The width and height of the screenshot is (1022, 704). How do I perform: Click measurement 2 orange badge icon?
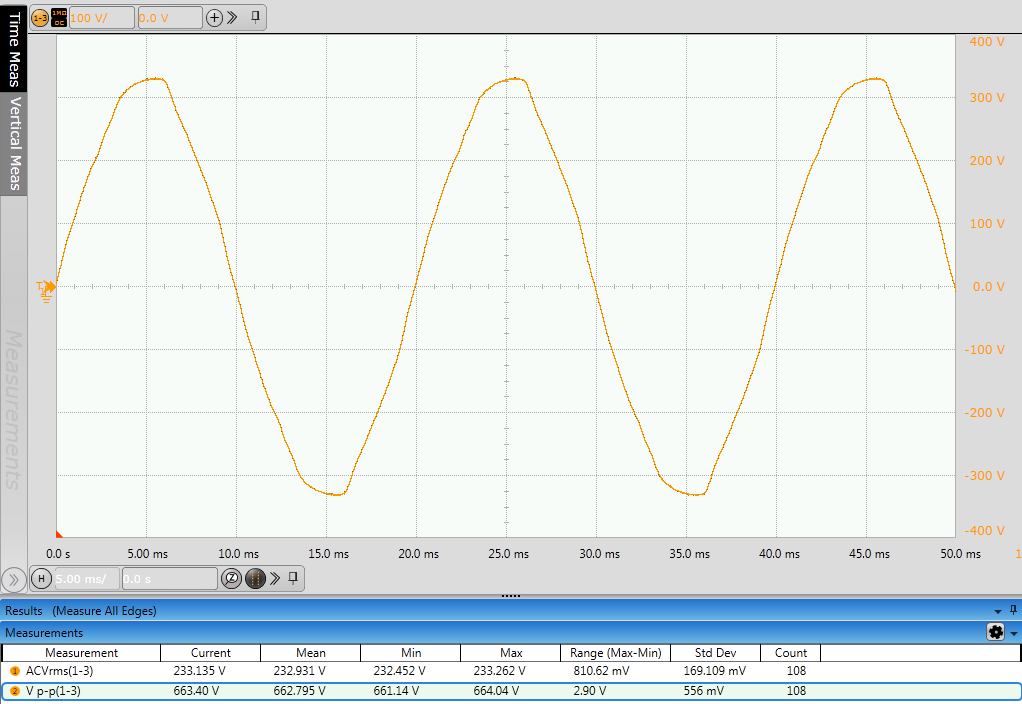[15, 691]
